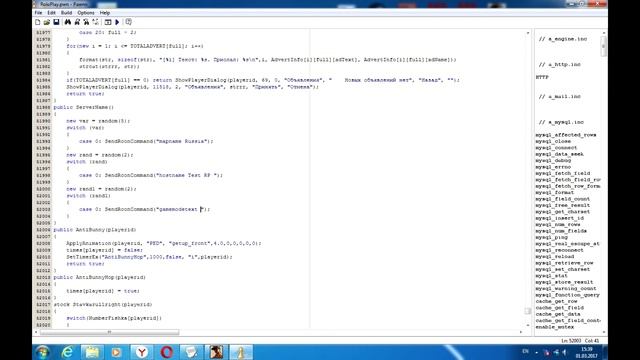The height and width of the screenshot is (360, 640).
Task: Click the Replace binoculars icon
Action: click(x=86, y=22)
